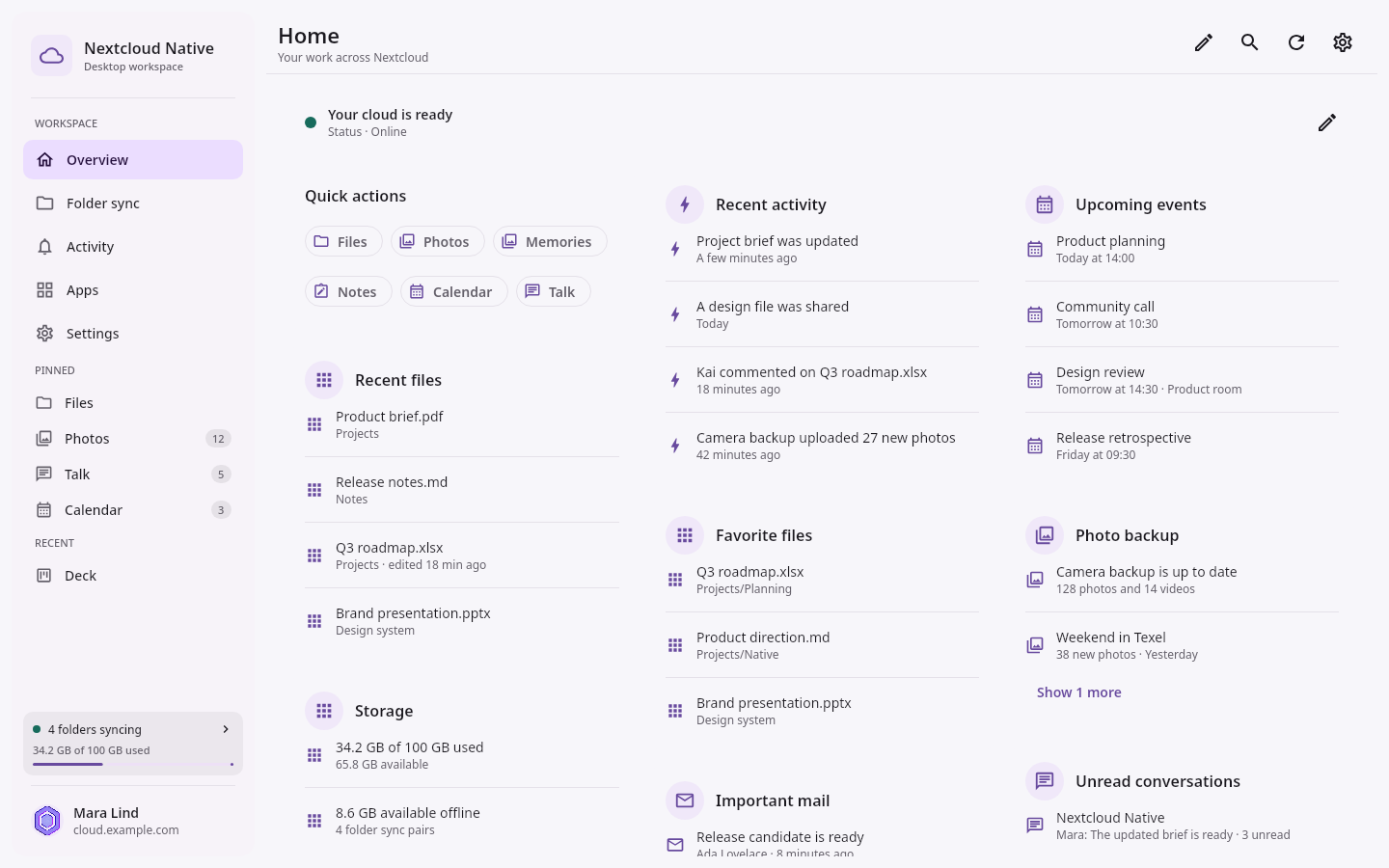Click the photo icon beside Weekend in Texel
This screenshot has width=1389, height=868.
pos(1035,645)
